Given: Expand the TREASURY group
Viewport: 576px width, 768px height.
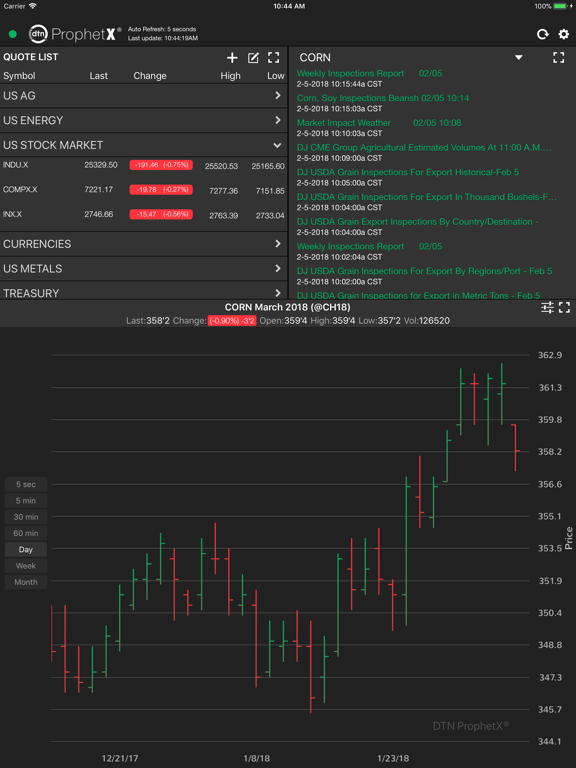Looking at the screenshot, I should [144, 292].
